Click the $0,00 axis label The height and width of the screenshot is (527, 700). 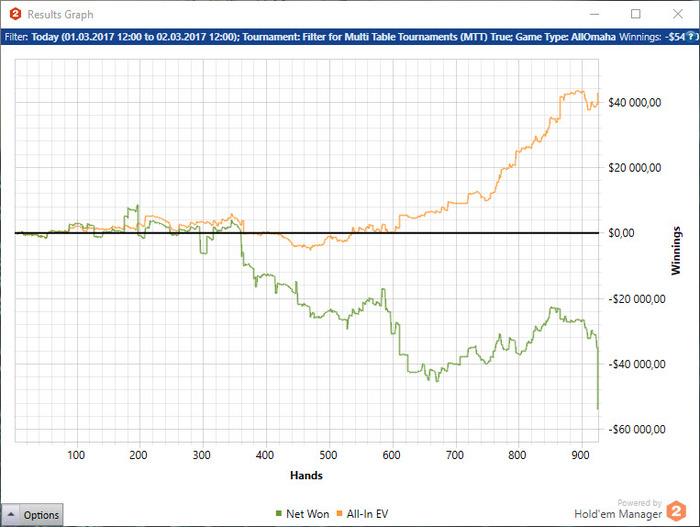pos(621,233)
